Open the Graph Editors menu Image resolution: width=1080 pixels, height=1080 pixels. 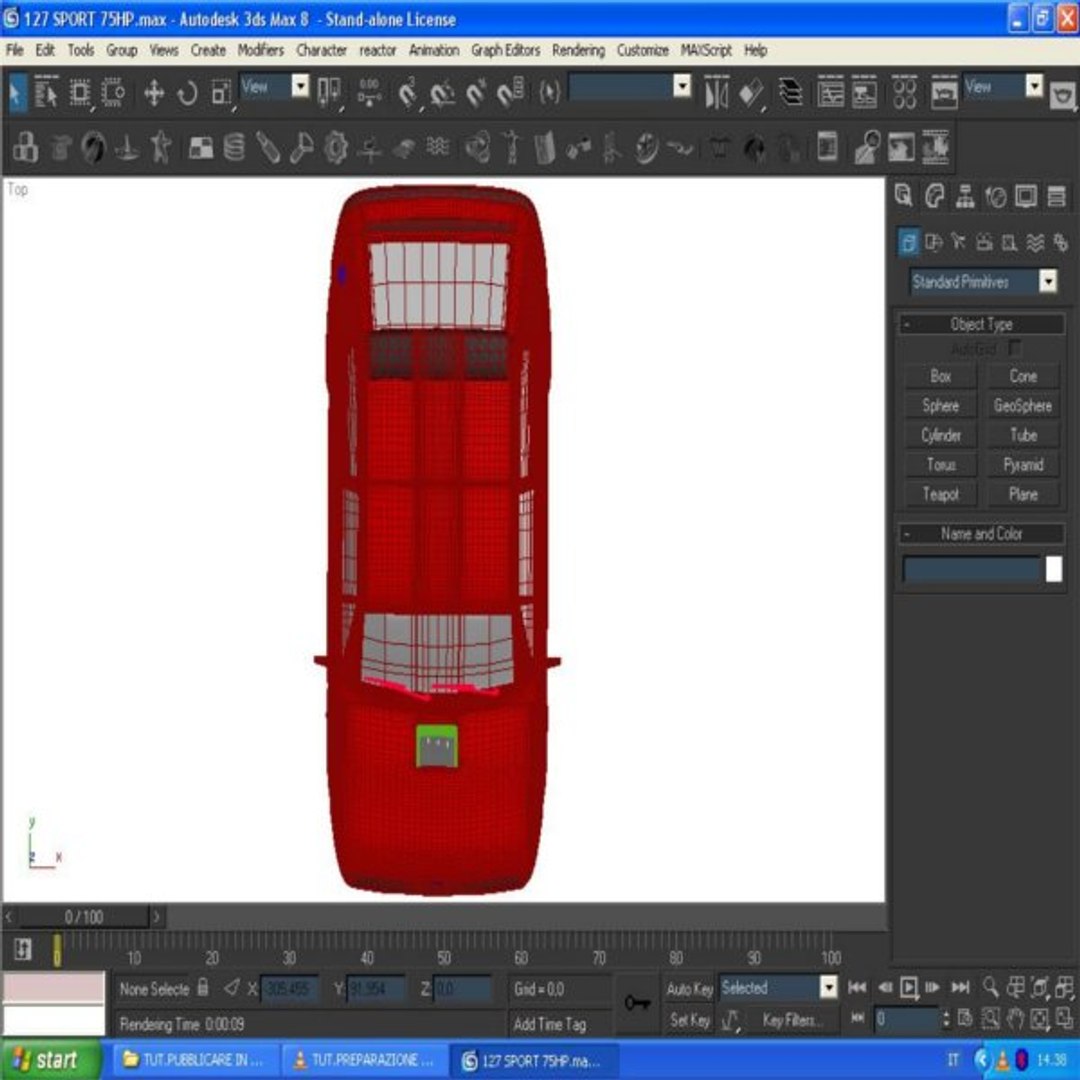(x=505, y=50)
